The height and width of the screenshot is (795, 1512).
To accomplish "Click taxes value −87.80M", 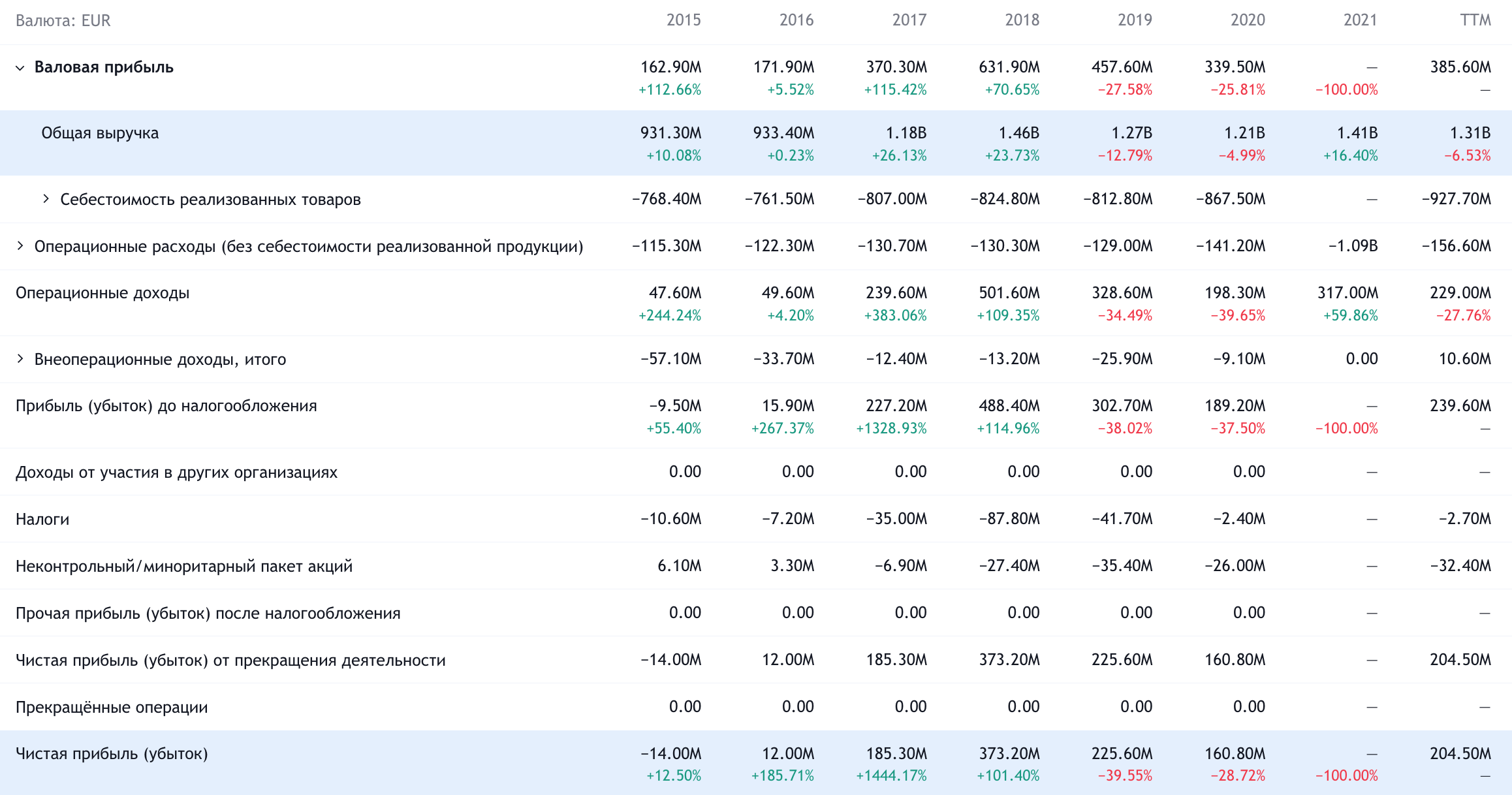I will pos(1009,519).
